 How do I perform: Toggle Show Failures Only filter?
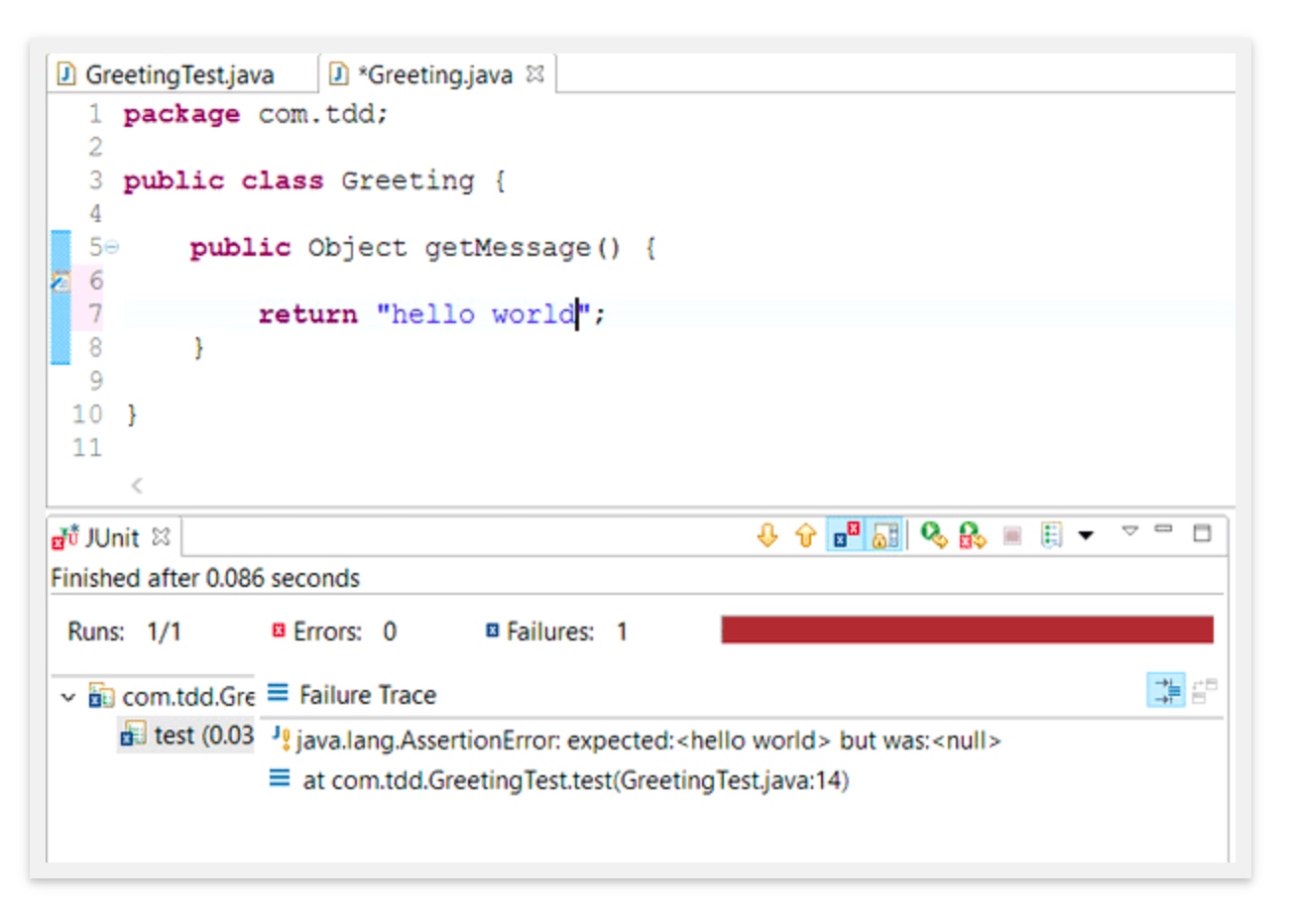(x=846, y=535)
